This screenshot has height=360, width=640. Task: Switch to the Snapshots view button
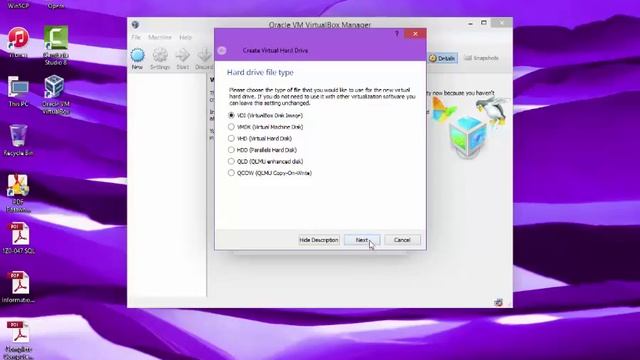click(482, 58)
